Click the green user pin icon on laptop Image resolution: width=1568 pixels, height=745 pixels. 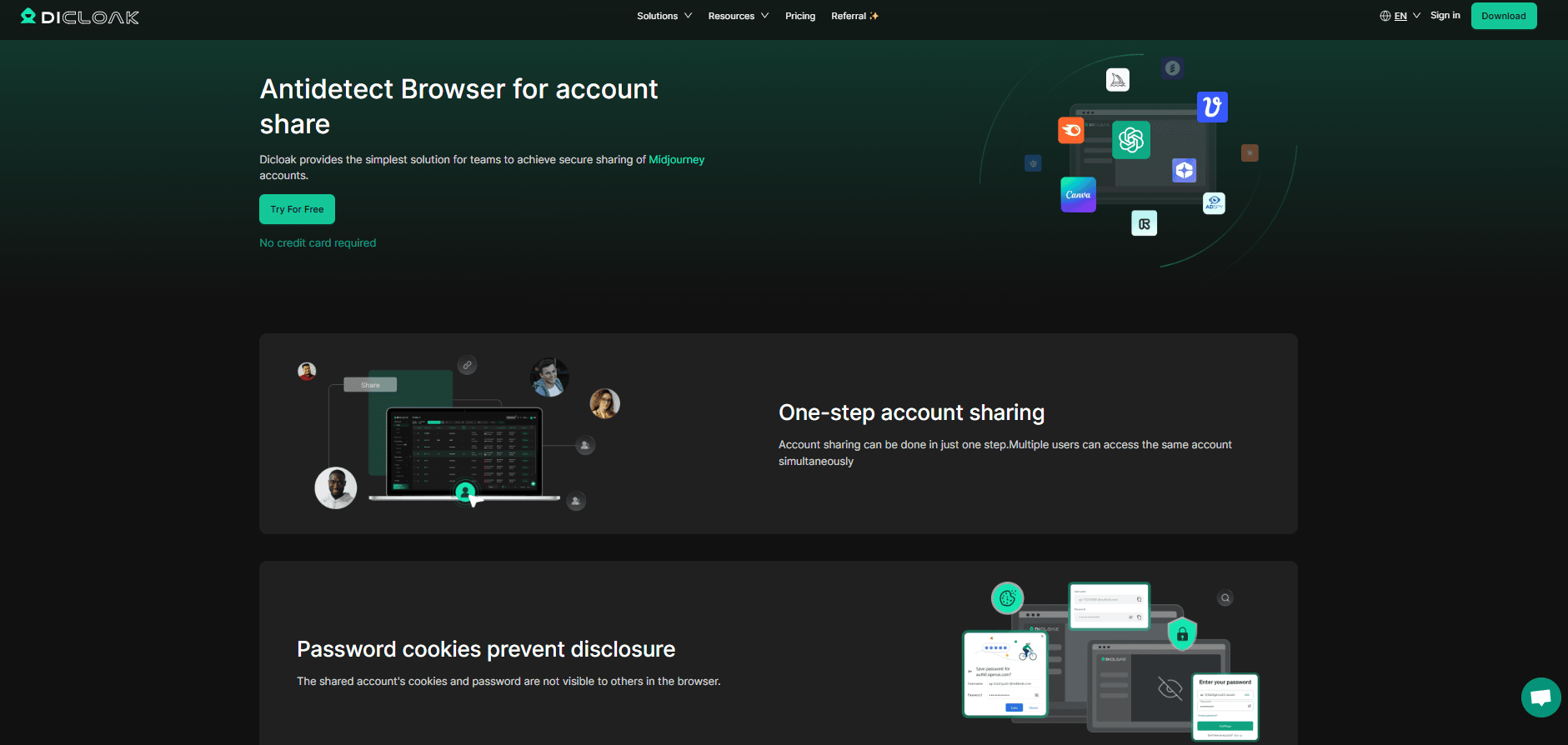click(x=466, y=492)
